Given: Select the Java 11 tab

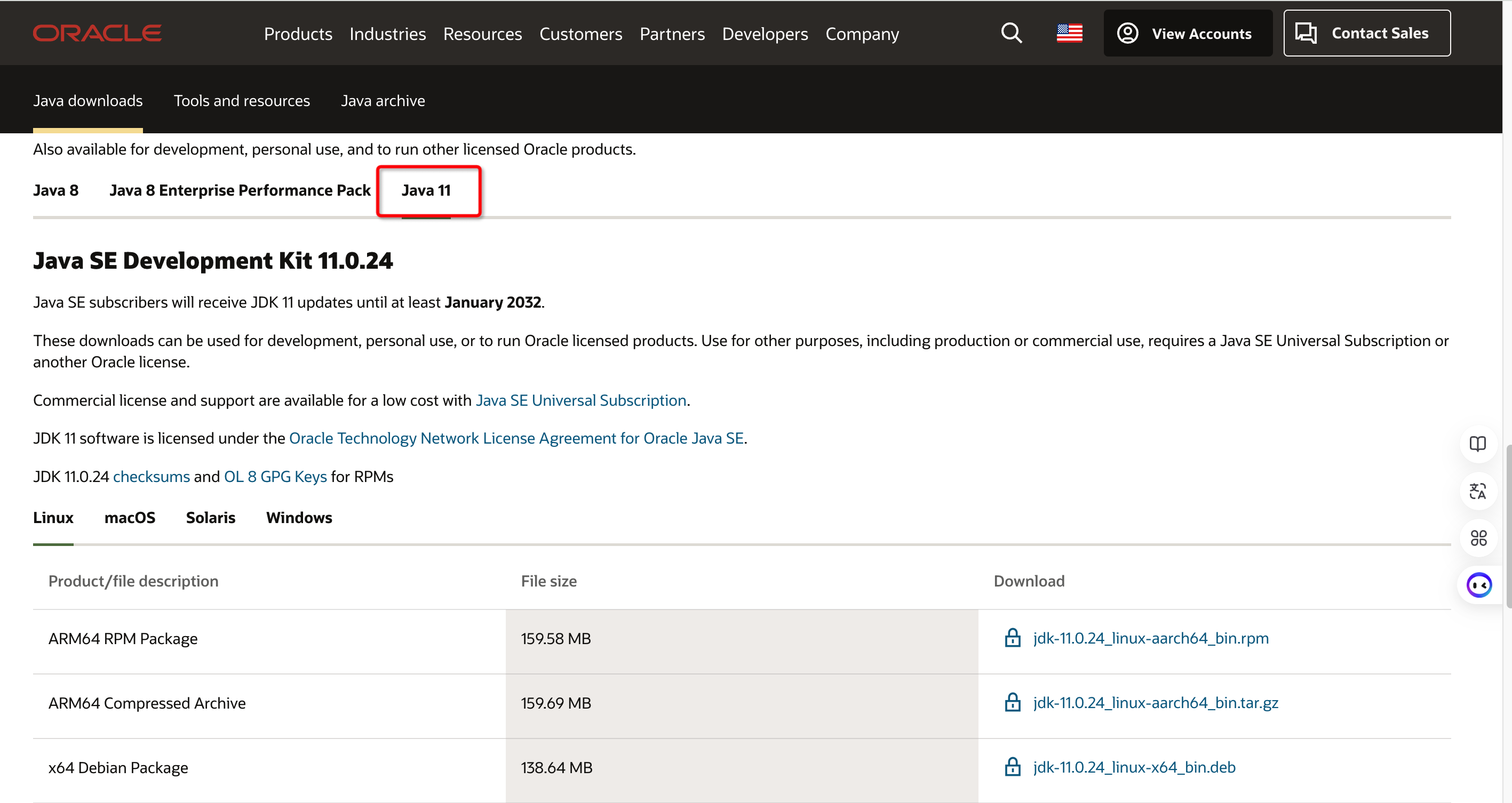Looking at the screenshot, I should 426,191.
